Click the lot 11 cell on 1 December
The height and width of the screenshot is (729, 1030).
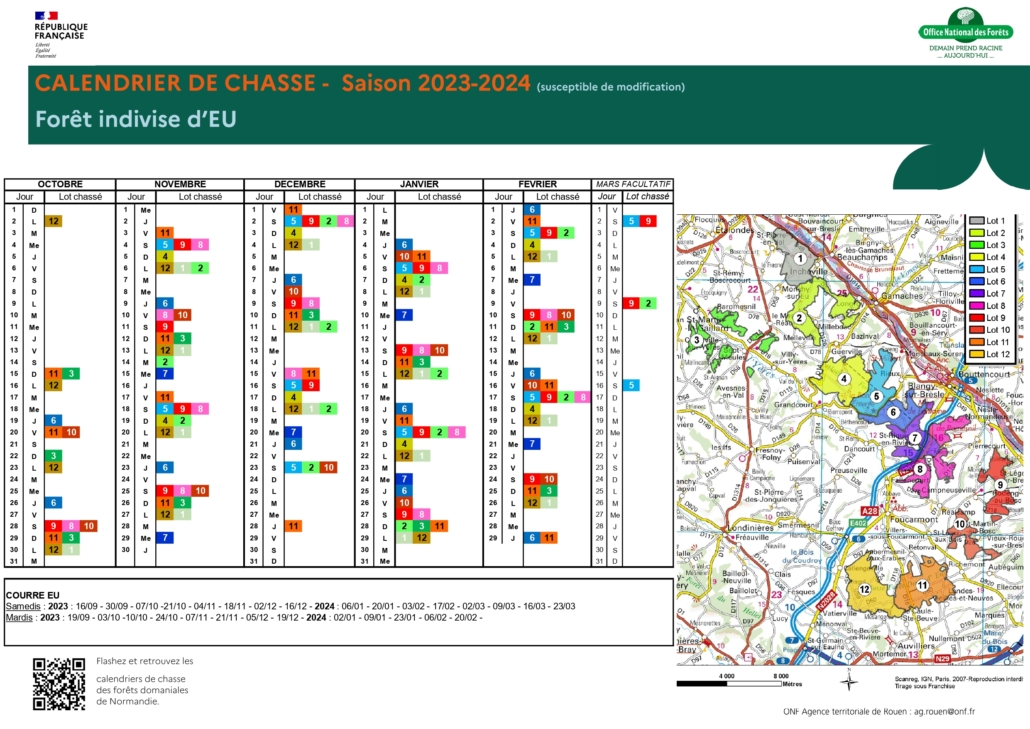293,210
